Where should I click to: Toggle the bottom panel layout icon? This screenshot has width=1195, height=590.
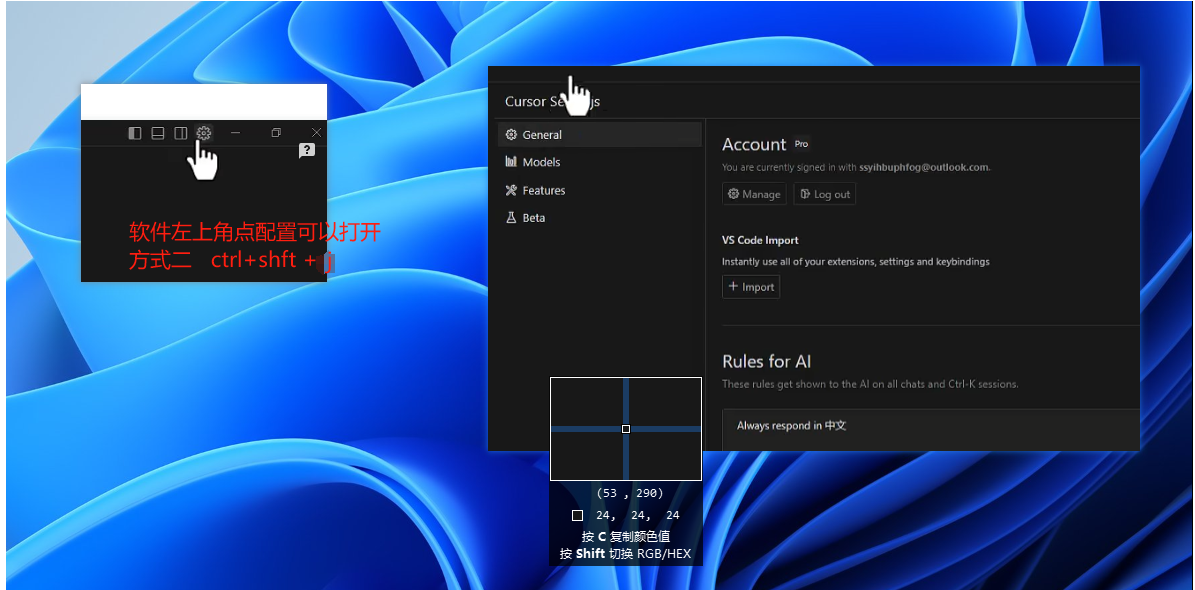tap(158, 133)
